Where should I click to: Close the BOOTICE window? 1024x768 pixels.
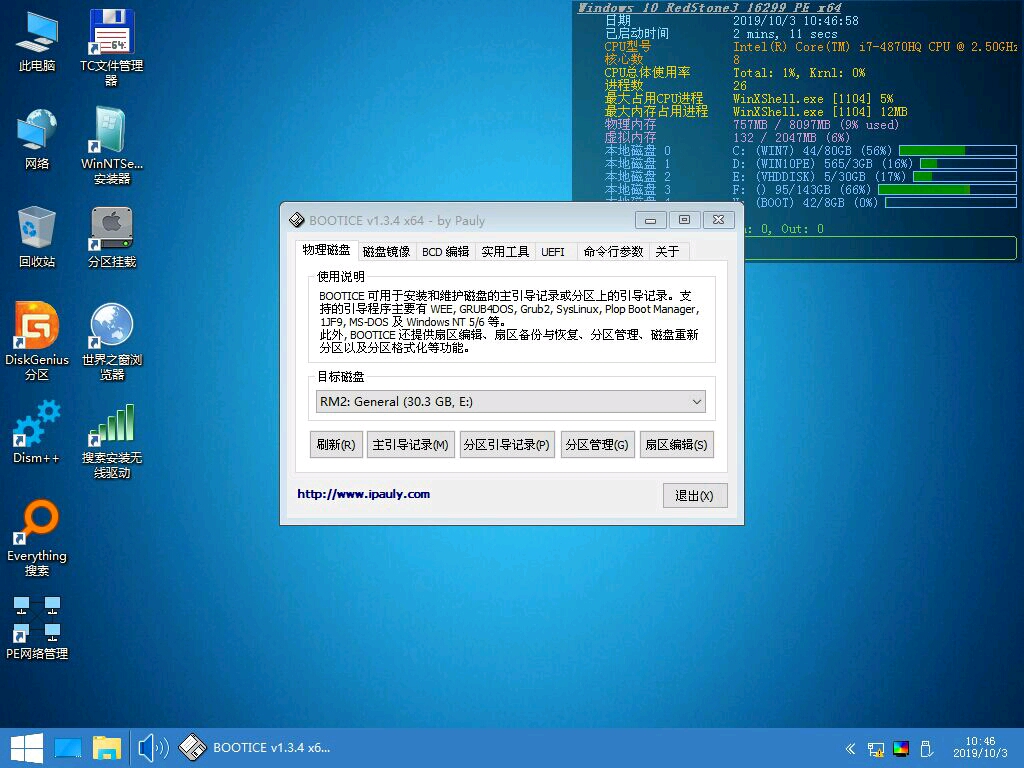[x=718, y=220]
